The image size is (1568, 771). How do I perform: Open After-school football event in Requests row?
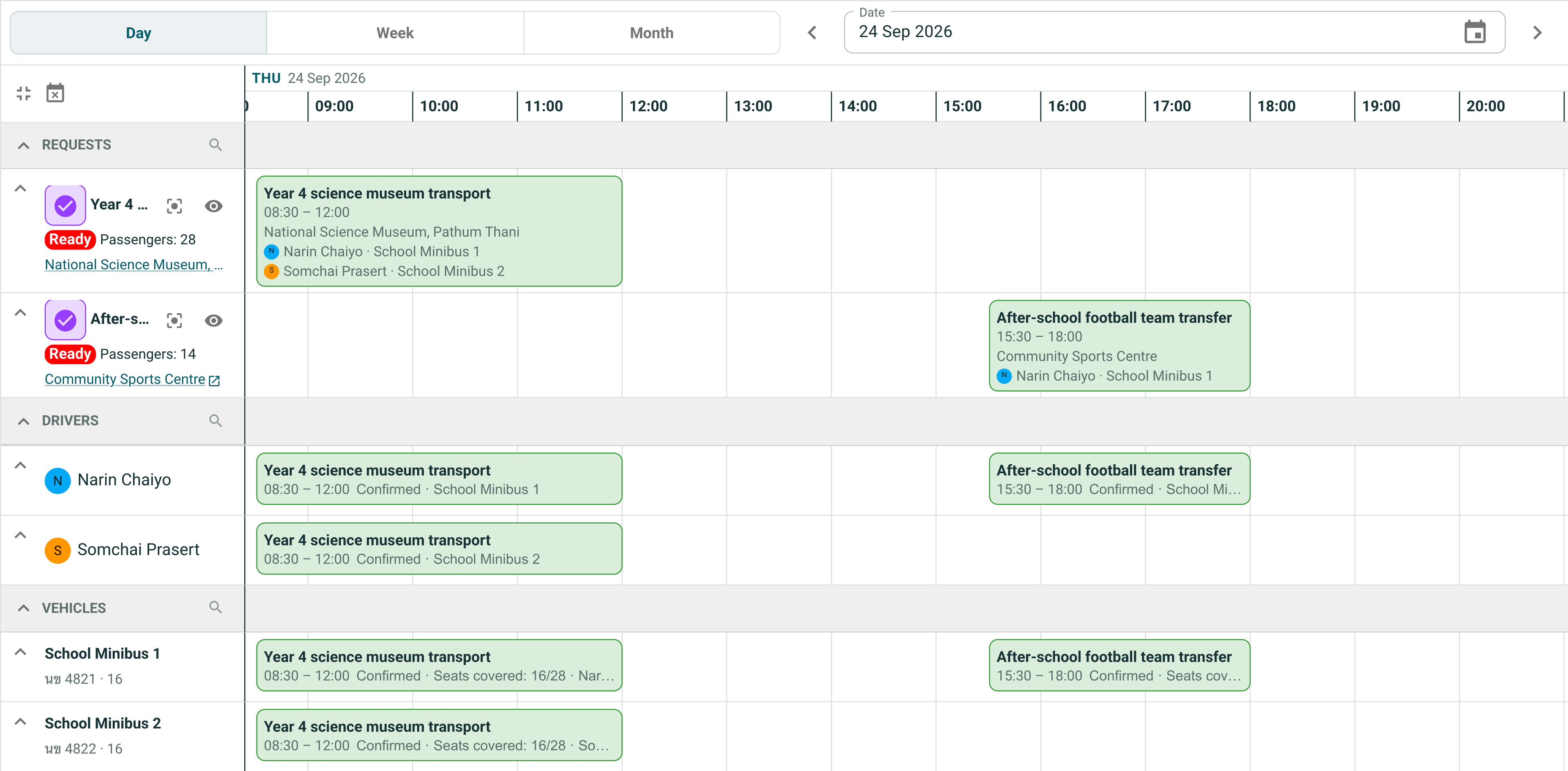pos(1119,345)
